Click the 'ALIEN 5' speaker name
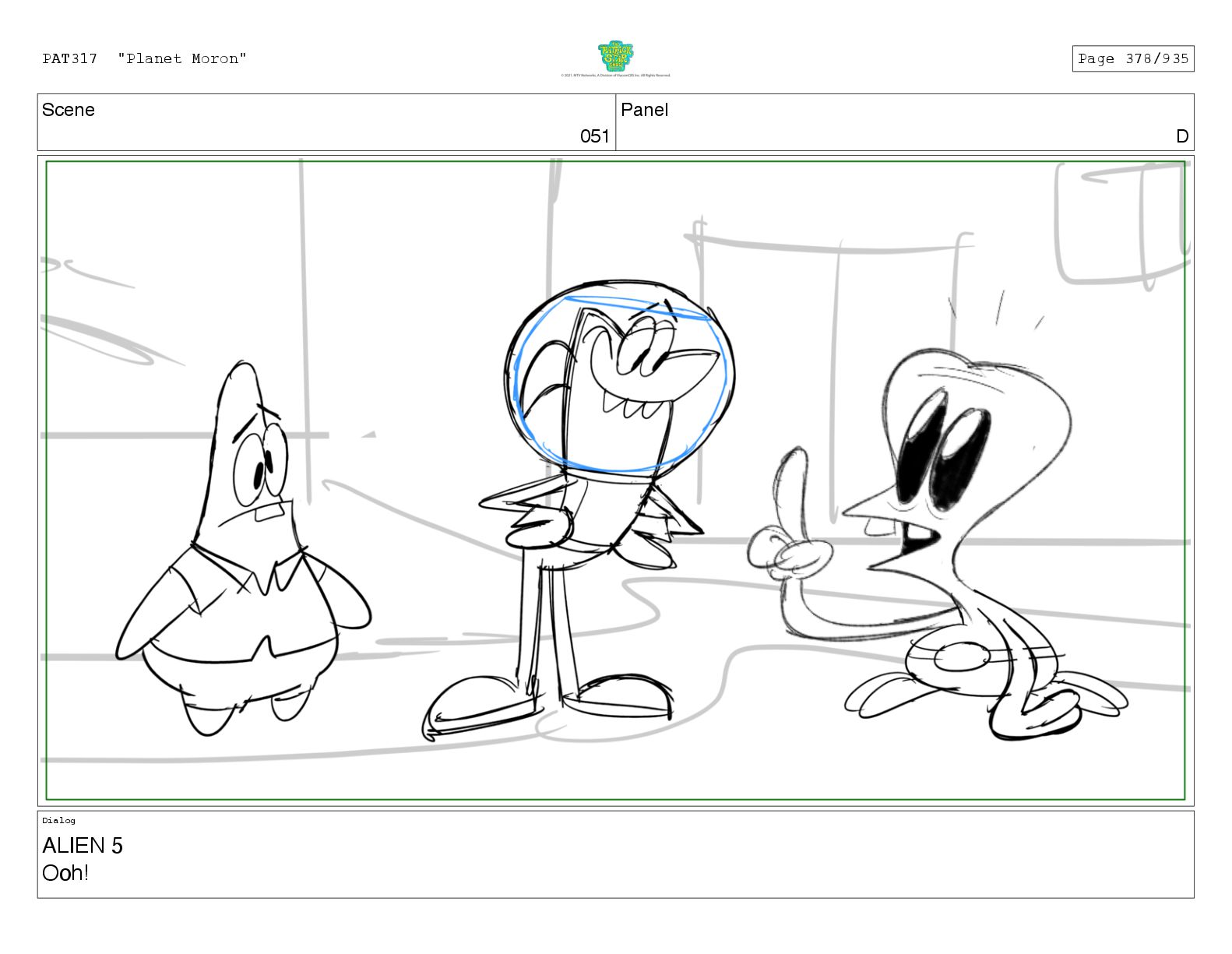The width and height of the screenshot is (1232, 954). (83, 846)
